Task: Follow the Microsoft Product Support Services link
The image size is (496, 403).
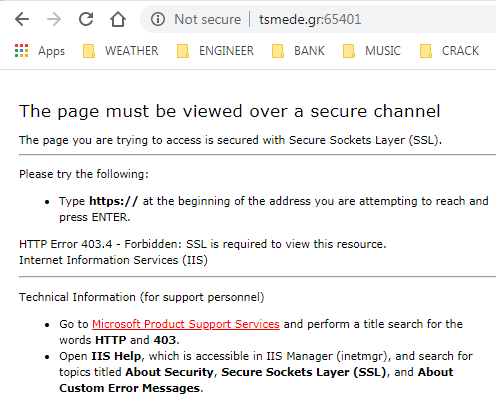Action: click(186, 324)
